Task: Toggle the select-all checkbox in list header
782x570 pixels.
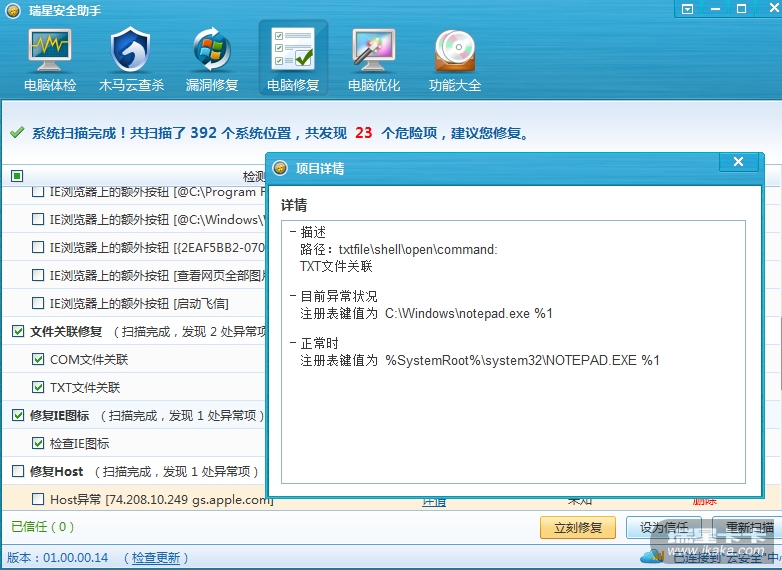Action: 17,176
